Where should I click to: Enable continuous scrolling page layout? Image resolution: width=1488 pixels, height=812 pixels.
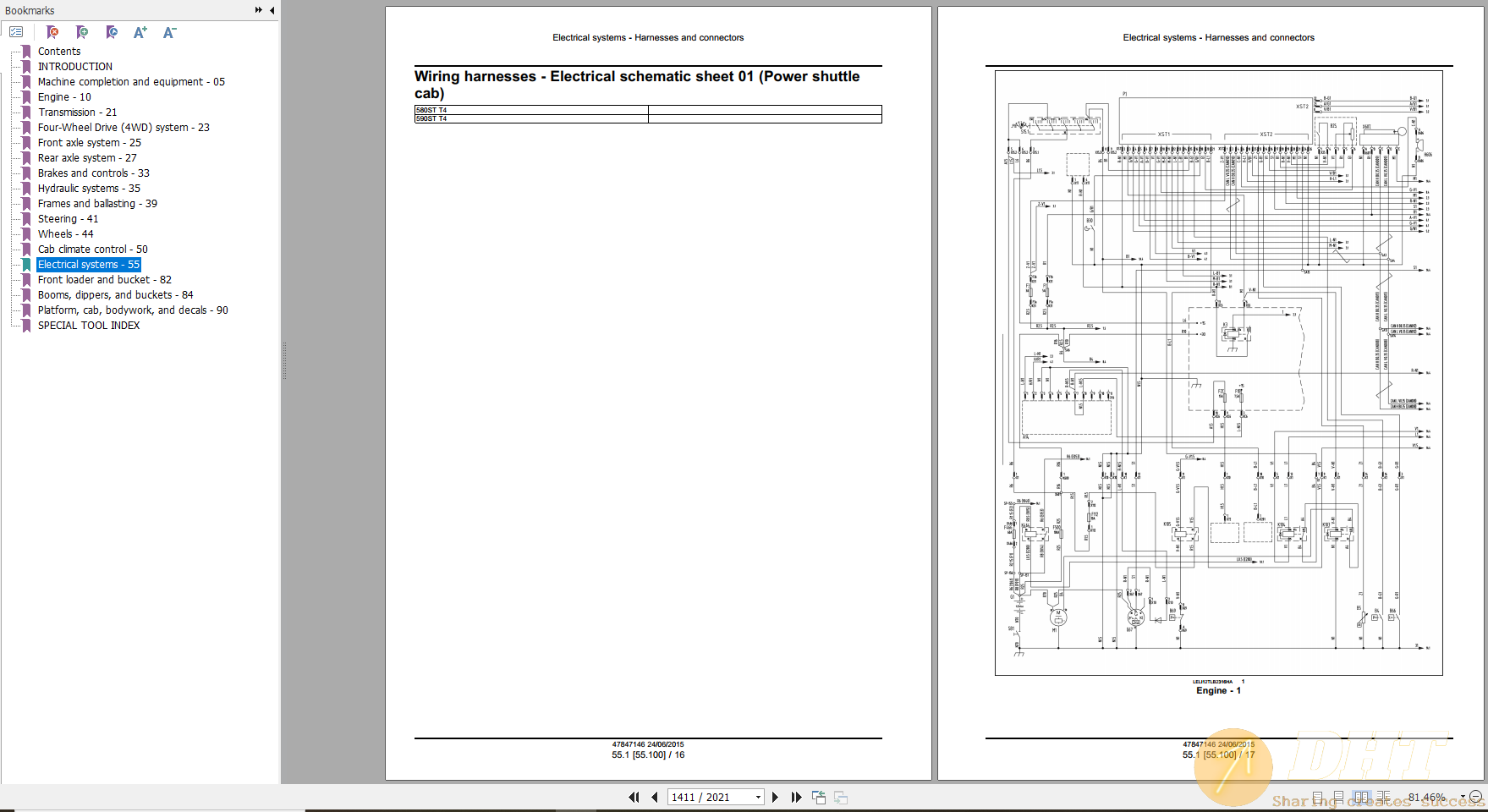pyautogui.click(x=1339, y=797)
